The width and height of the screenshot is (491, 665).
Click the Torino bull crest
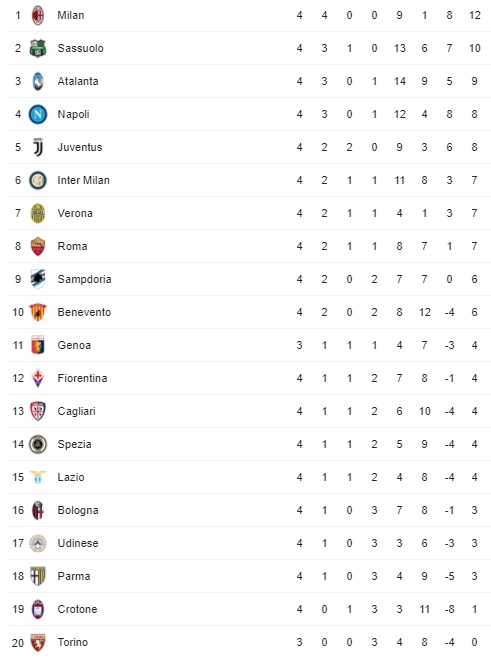pyautogui.click(x=38, y=642)
